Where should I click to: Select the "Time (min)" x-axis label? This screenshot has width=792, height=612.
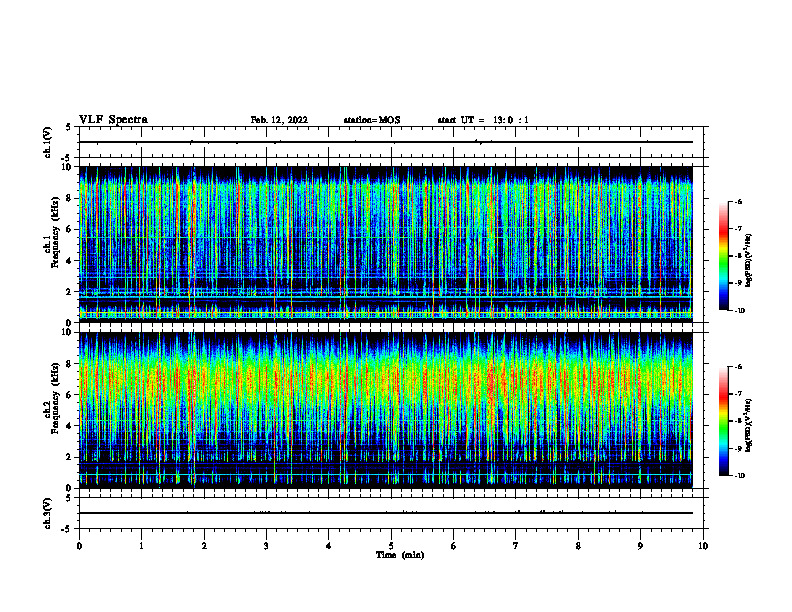(400, 555)
